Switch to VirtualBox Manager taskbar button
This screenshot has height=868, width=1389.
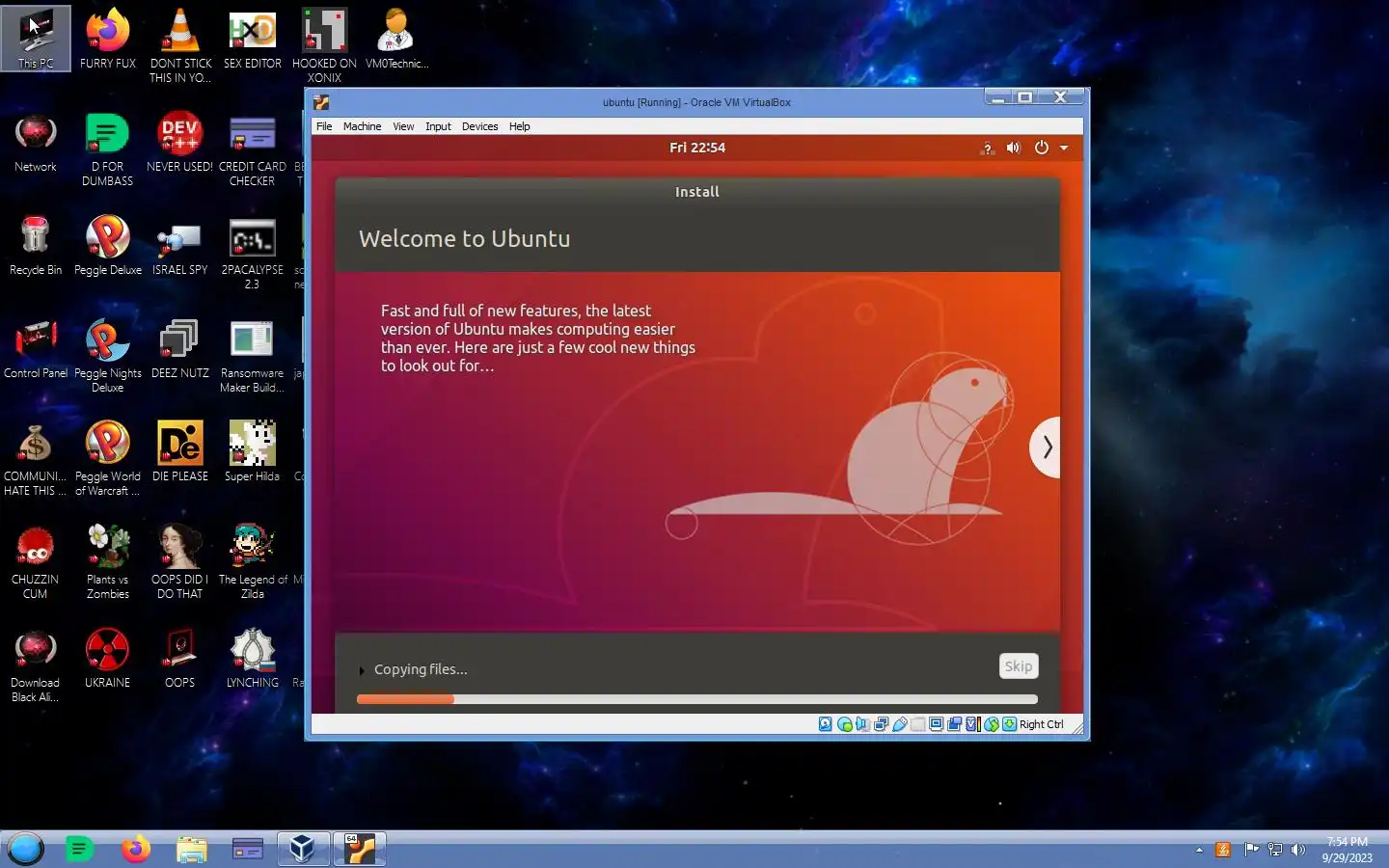303,849
